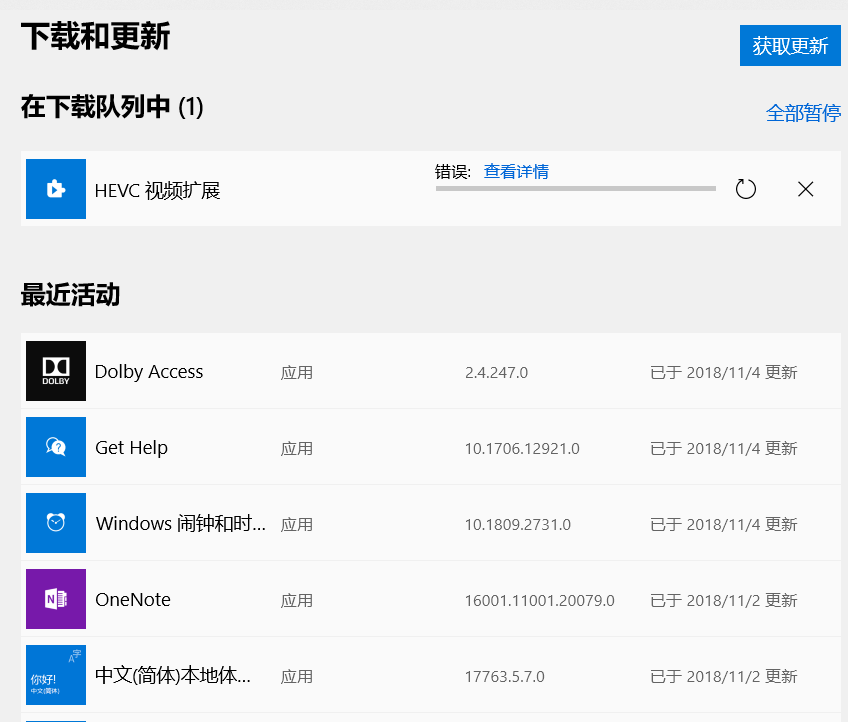The height and width of the screenshot is (722, 848).
Task: Click 应用 type in Get Help row
Action: [x=297, y=449]
